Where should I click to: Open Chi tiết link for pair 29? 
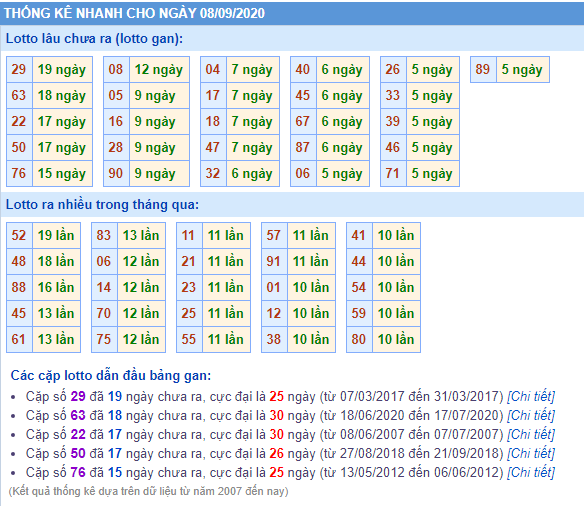(x=531, y=396)
